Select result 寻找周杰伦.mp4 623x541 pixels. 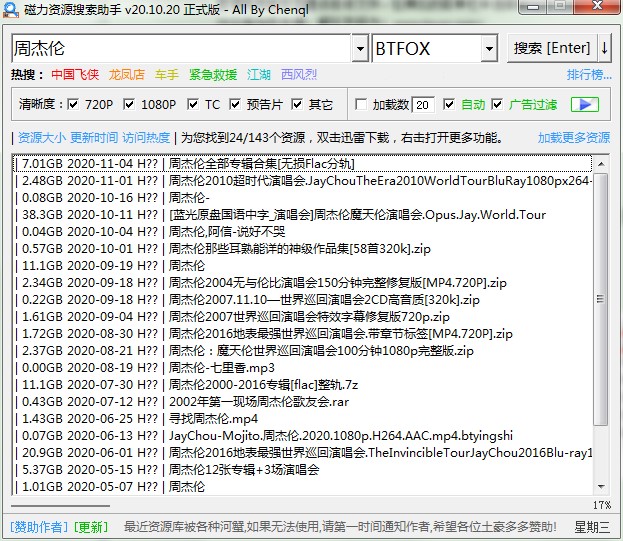pyautogui.click(x=303, y=419)
